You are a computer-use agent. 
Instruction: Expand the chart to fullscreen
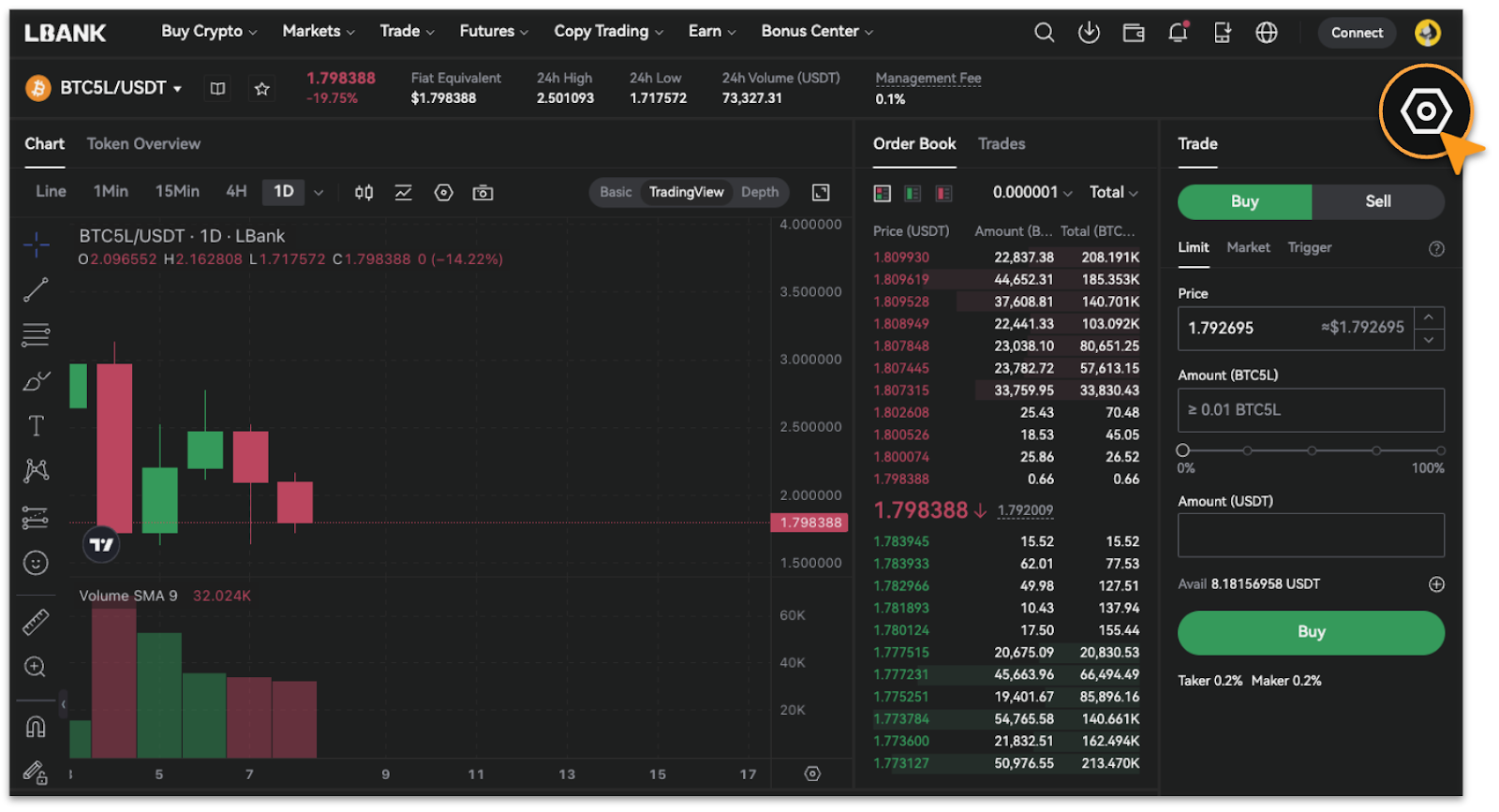pos(821,192)
